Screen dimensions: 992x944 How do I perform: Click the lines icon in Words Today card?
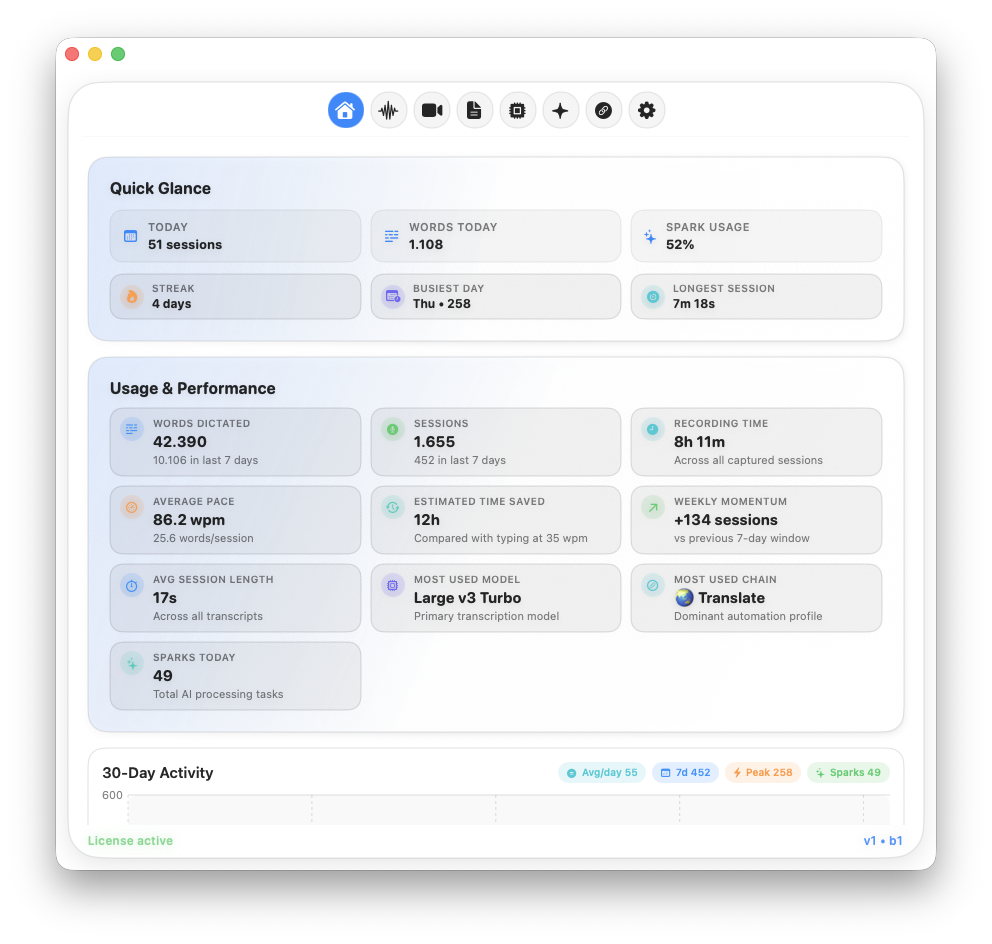pos(392,236)
